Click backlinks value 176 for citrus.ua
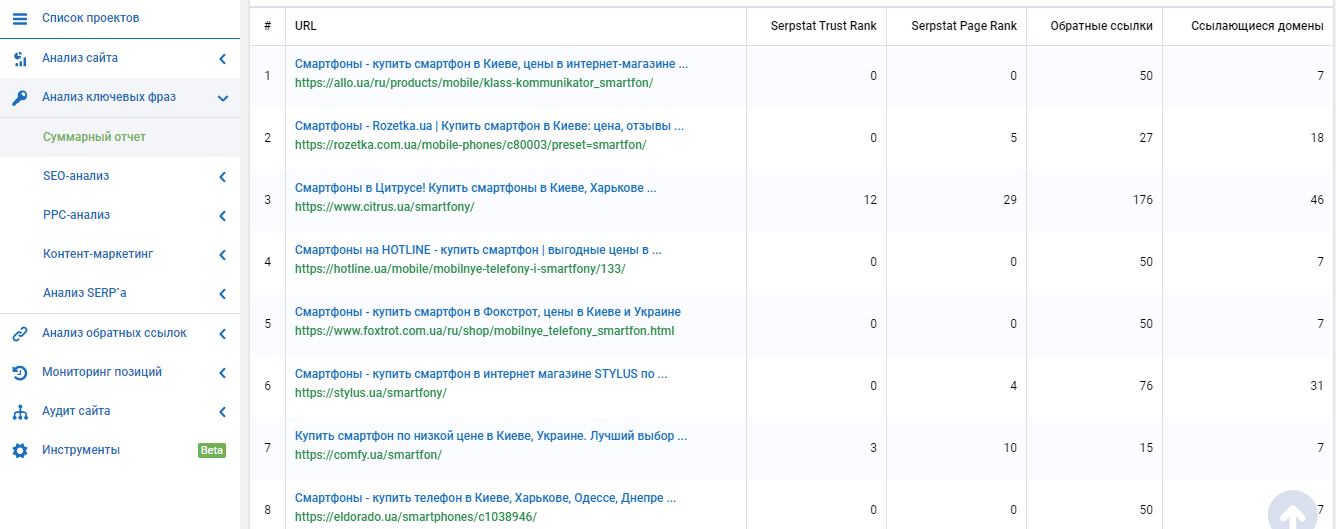The height and width of the screenshot is (529, 1336). click(x=1143, y=200)
